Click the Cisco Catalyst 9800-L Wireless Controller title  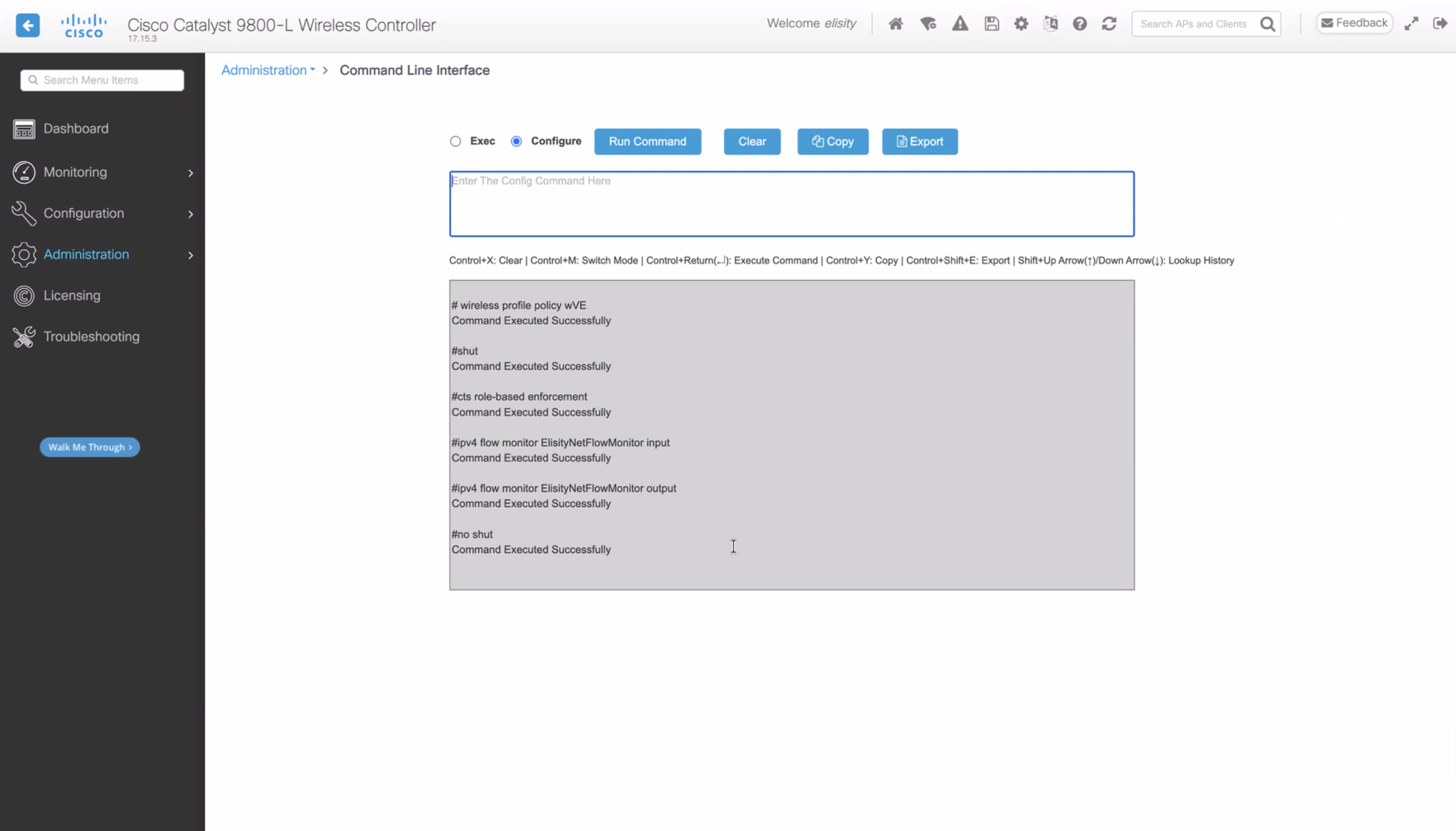point(282,25)
